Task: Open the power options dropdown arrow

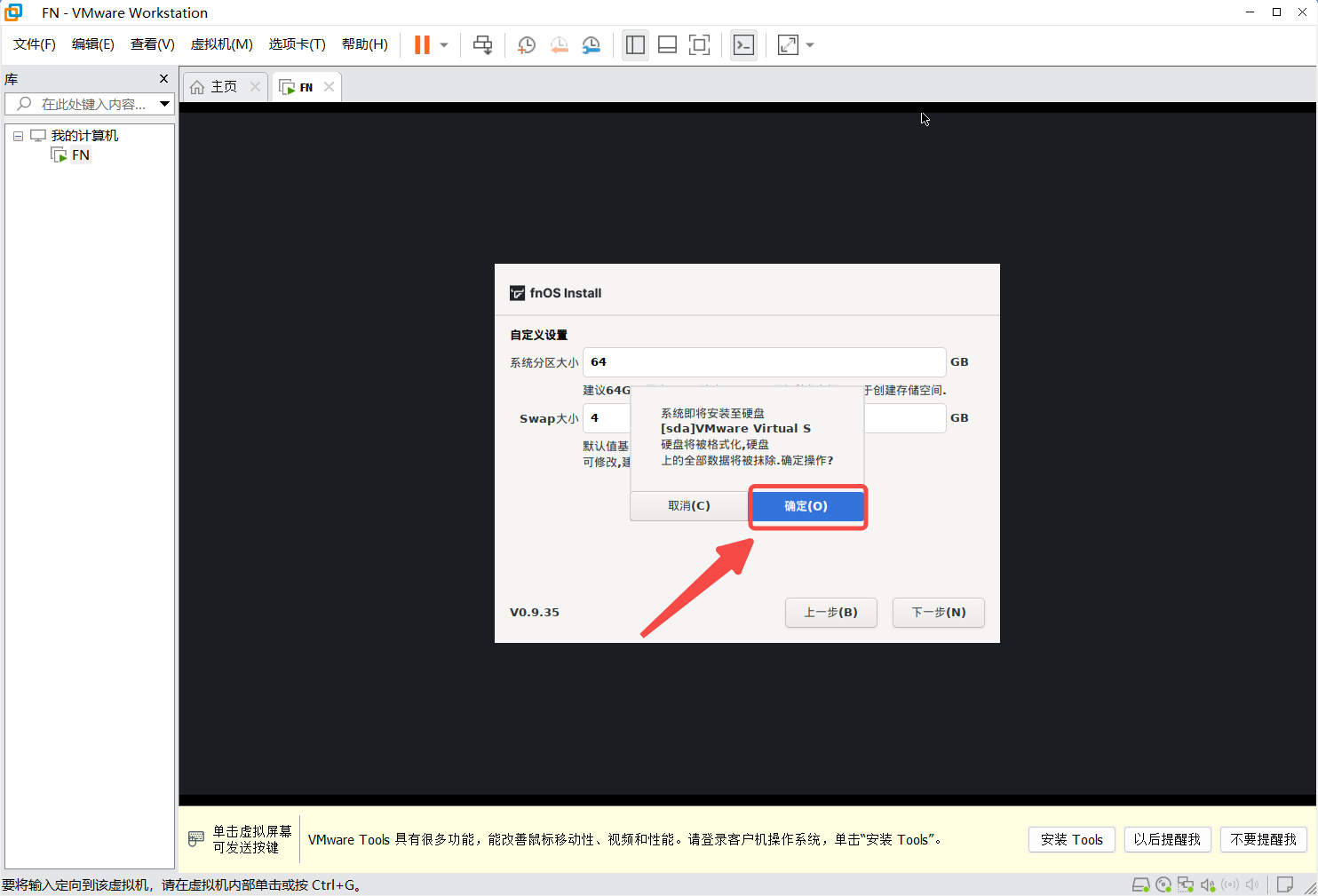Action: click(444, 45)
